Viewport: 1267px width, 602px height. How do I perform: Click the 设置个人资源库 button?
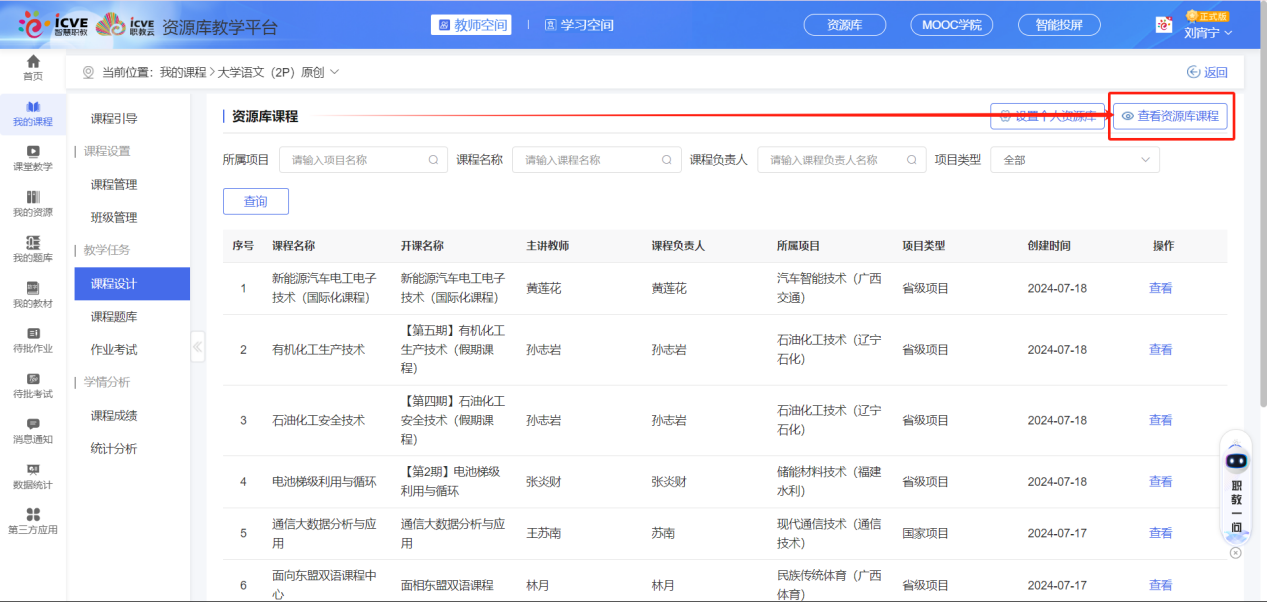(x=1047, y=116)
